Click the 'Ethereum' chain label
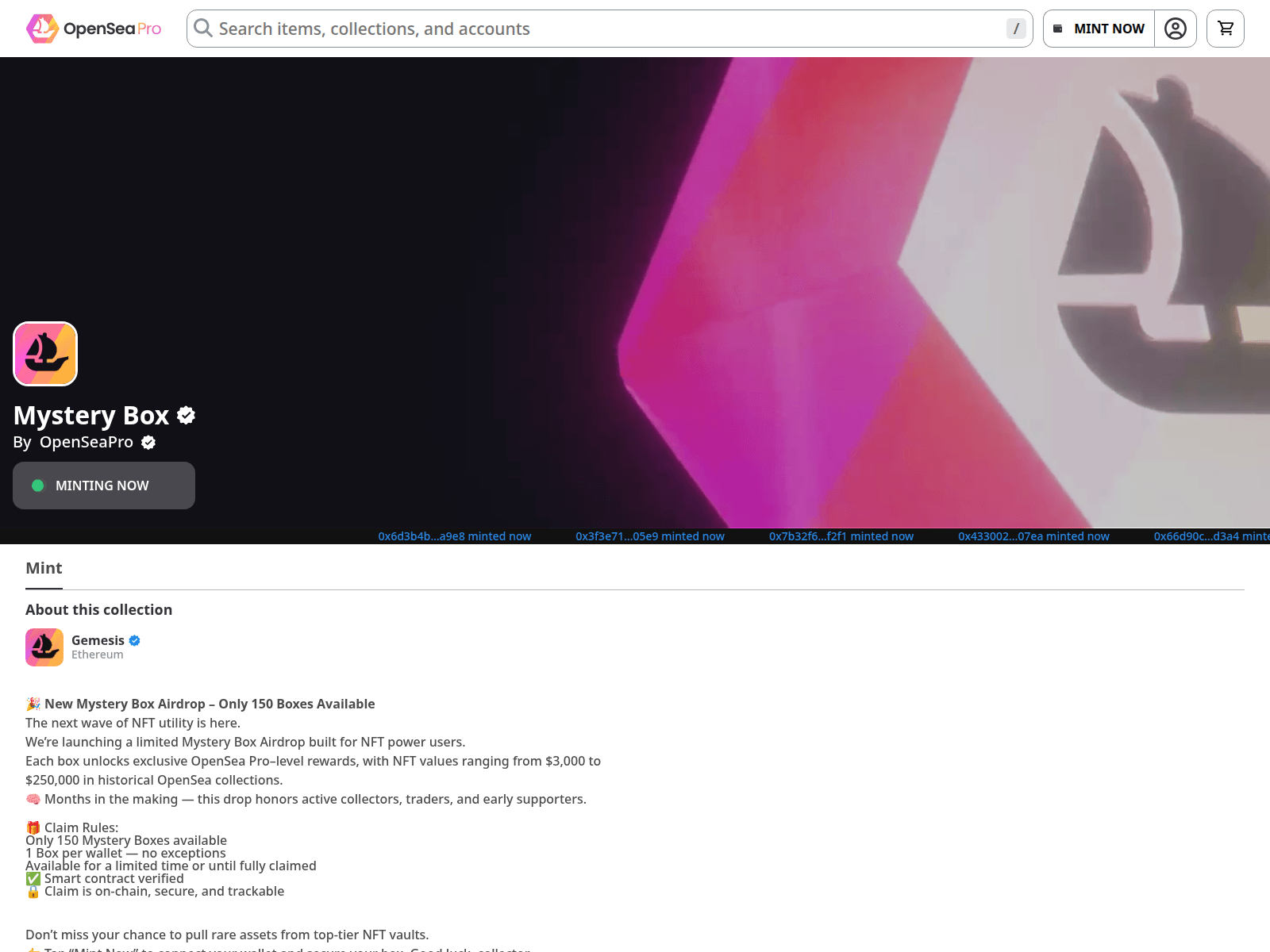Screen dimensions: 1270x952 98,654
